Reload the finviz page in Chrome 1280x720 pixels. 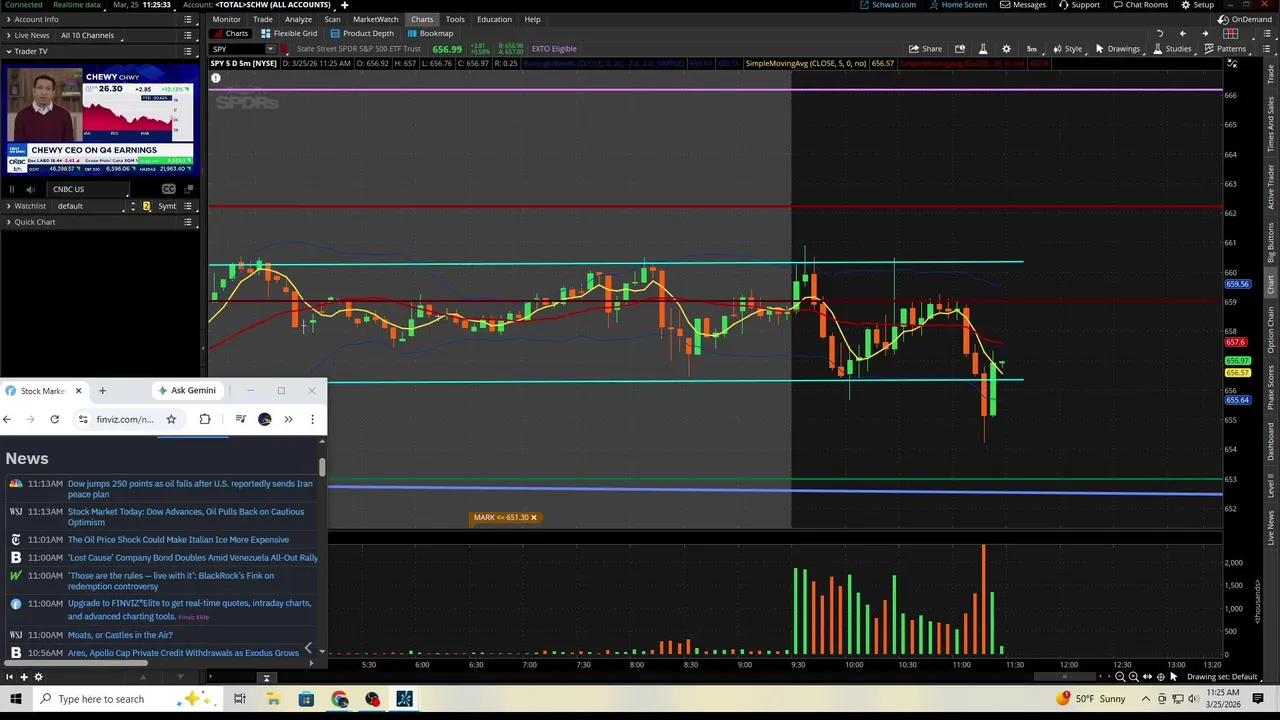tap(54, 419)
